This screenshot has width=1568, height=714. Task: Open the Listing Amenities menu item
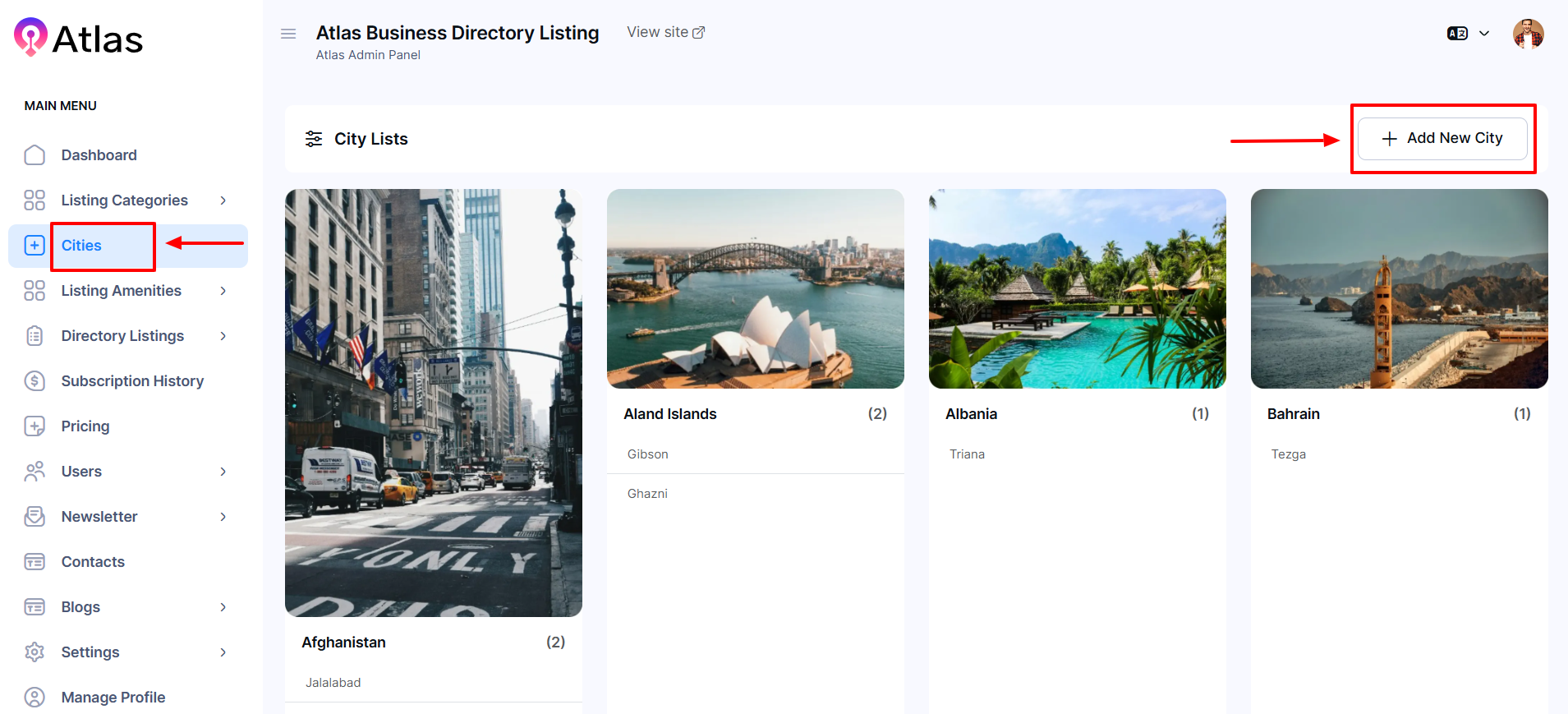click(121, 291)
